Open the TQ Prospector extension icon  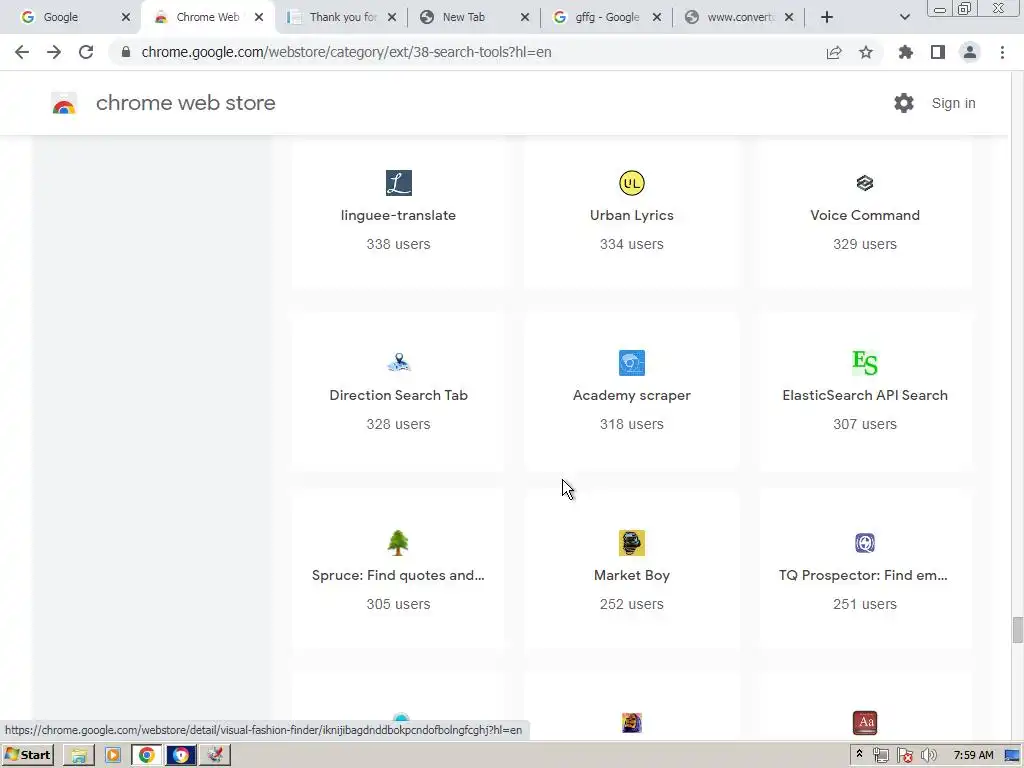(x=865, y=543)
